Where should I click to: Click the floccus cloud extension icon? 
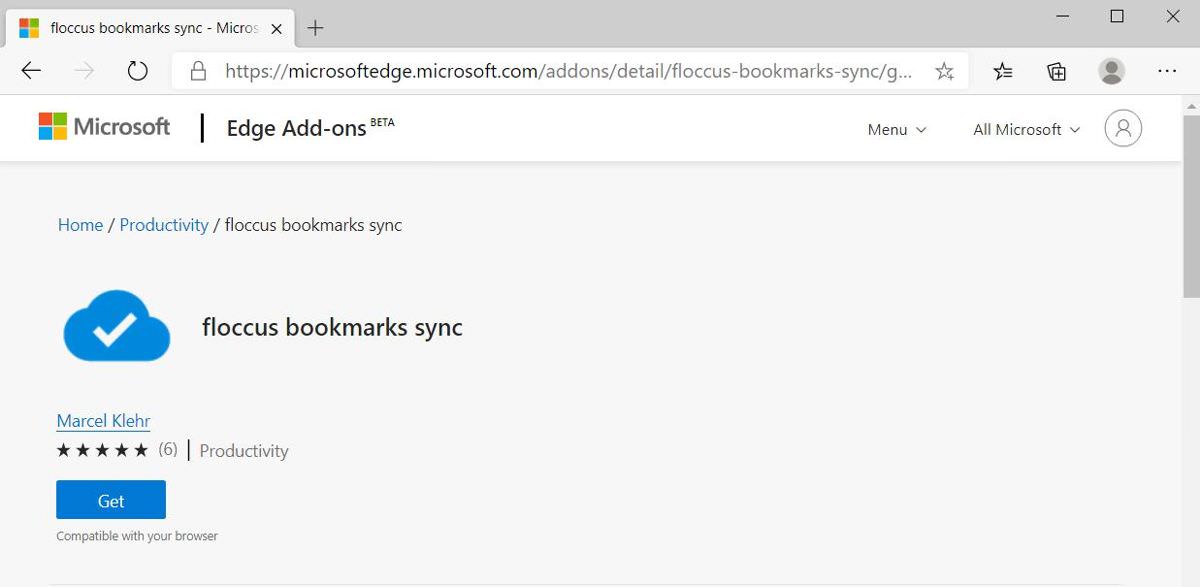coord(116,327)
